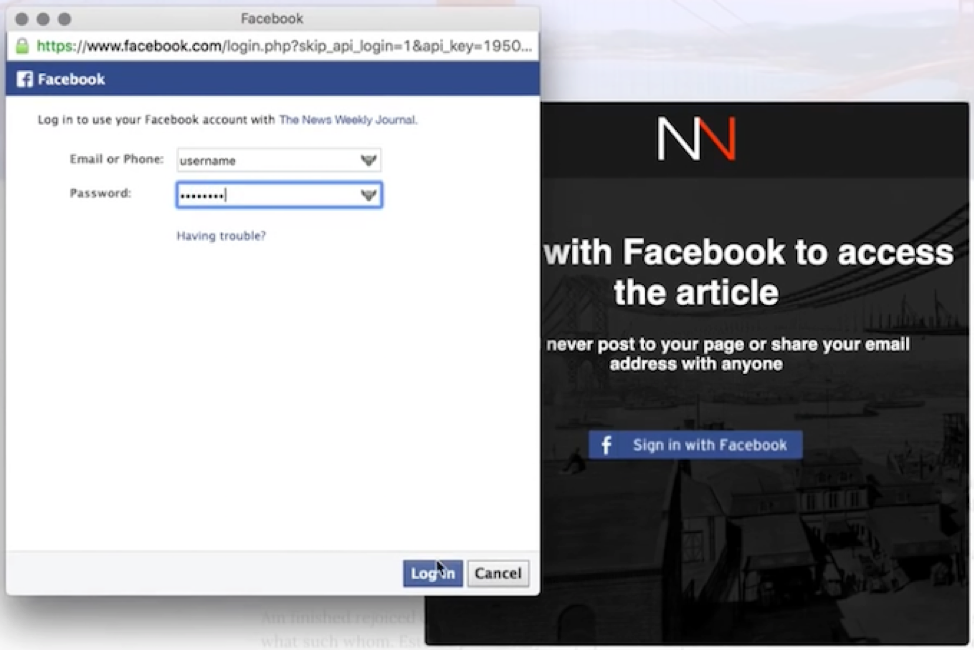Focus the Email or Phone input field
Image resolution: width=974 pixels, height=650 pixels.
point(265,160)
